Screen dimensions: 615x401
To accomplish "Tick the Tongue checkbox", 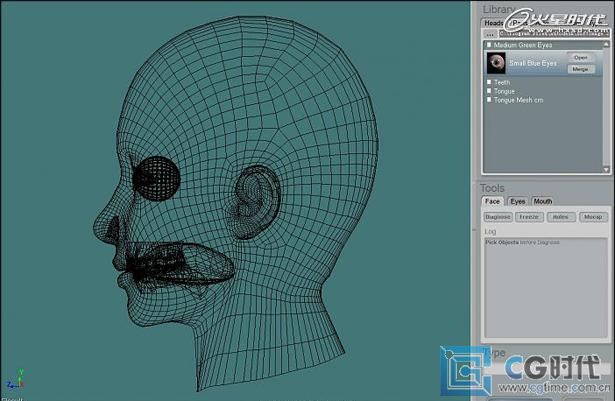I will (x=489, y=91).
